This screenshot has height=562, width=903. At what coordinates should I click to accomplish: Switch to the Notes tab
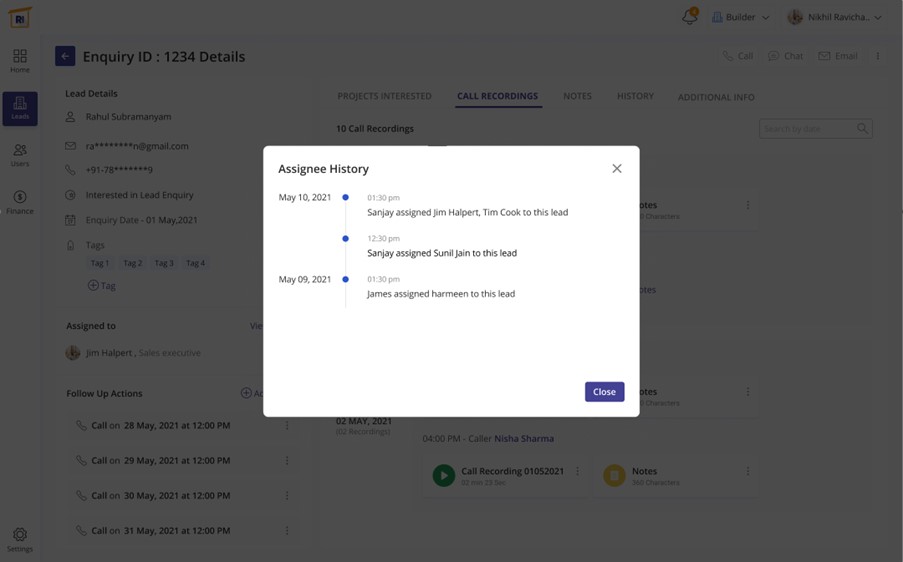tap(577, 96)
